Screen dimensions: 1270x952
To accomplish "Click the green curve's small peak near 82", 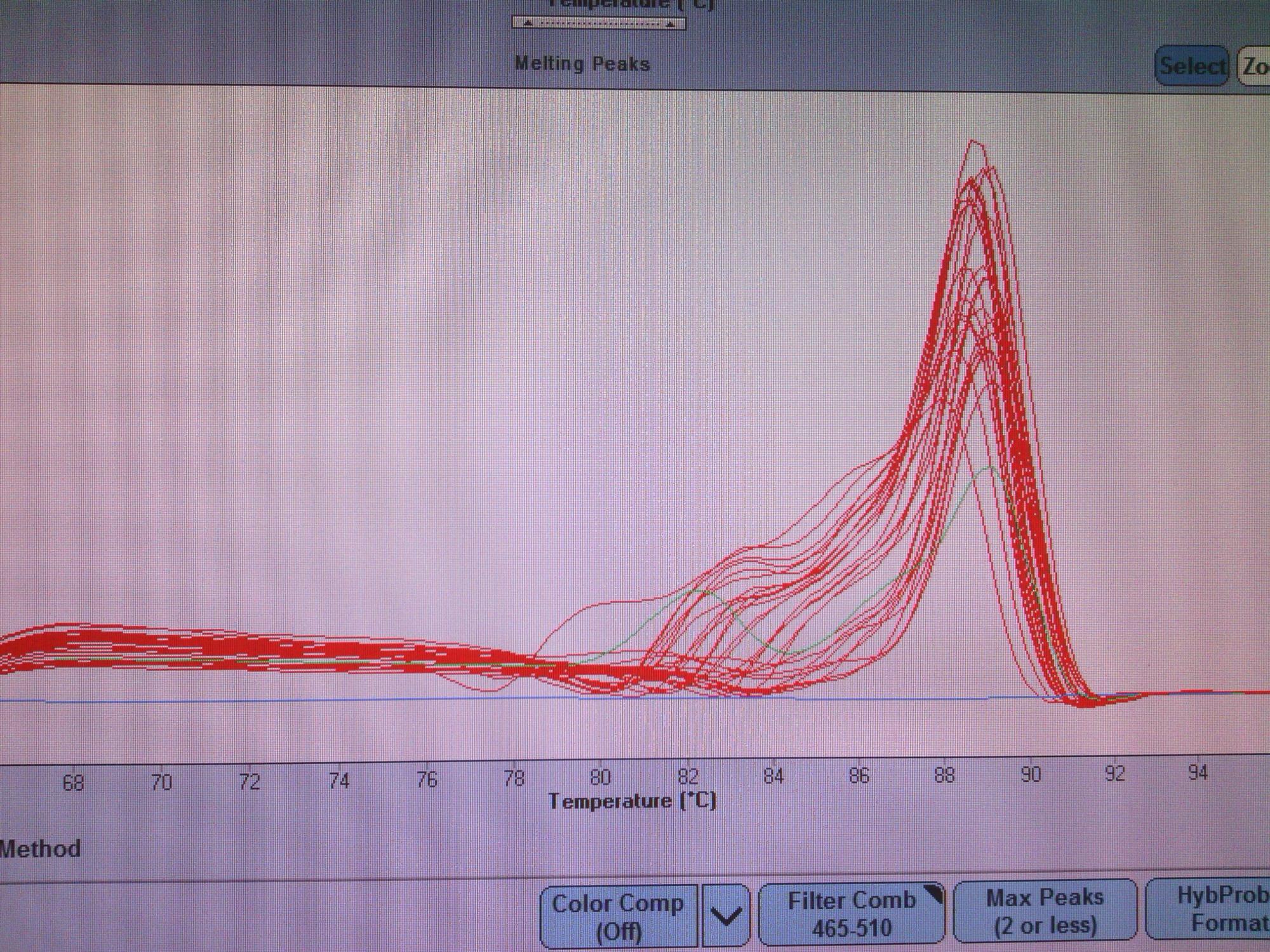I will tap(702, 591).
